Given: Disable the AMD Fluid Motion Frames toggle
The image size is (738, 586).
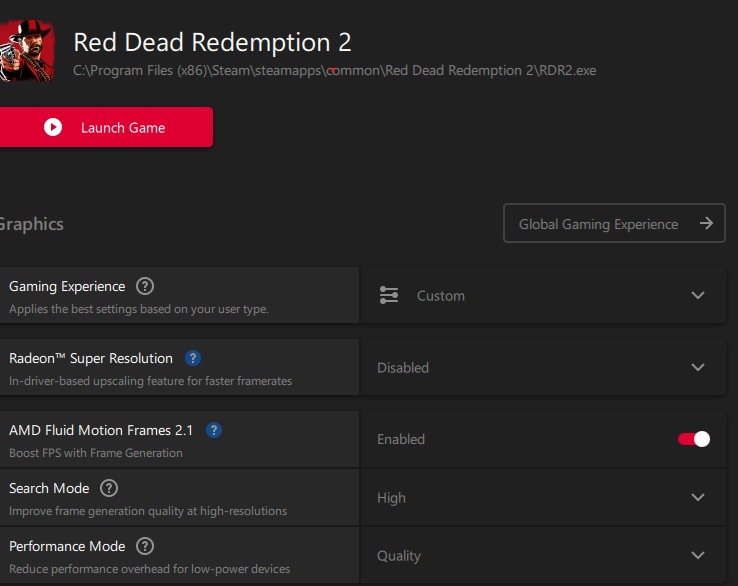Looking at the screenshot, I should [x=694, y=439].
